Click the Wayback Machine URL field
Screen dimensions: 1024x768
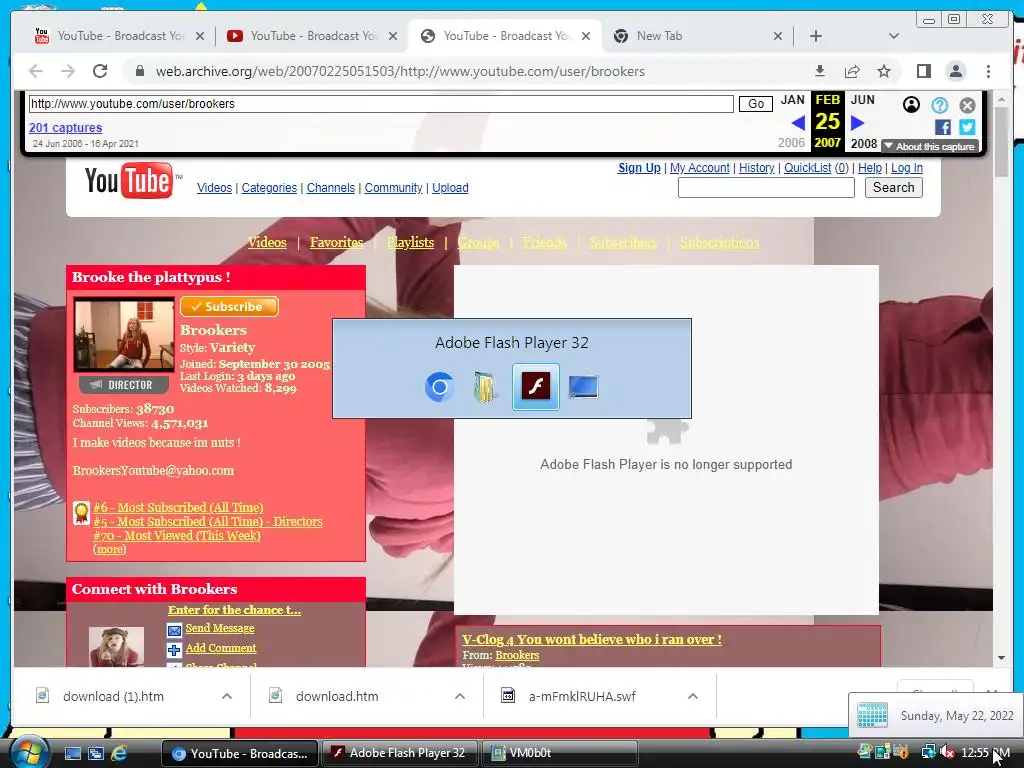(x=381, y=104)
